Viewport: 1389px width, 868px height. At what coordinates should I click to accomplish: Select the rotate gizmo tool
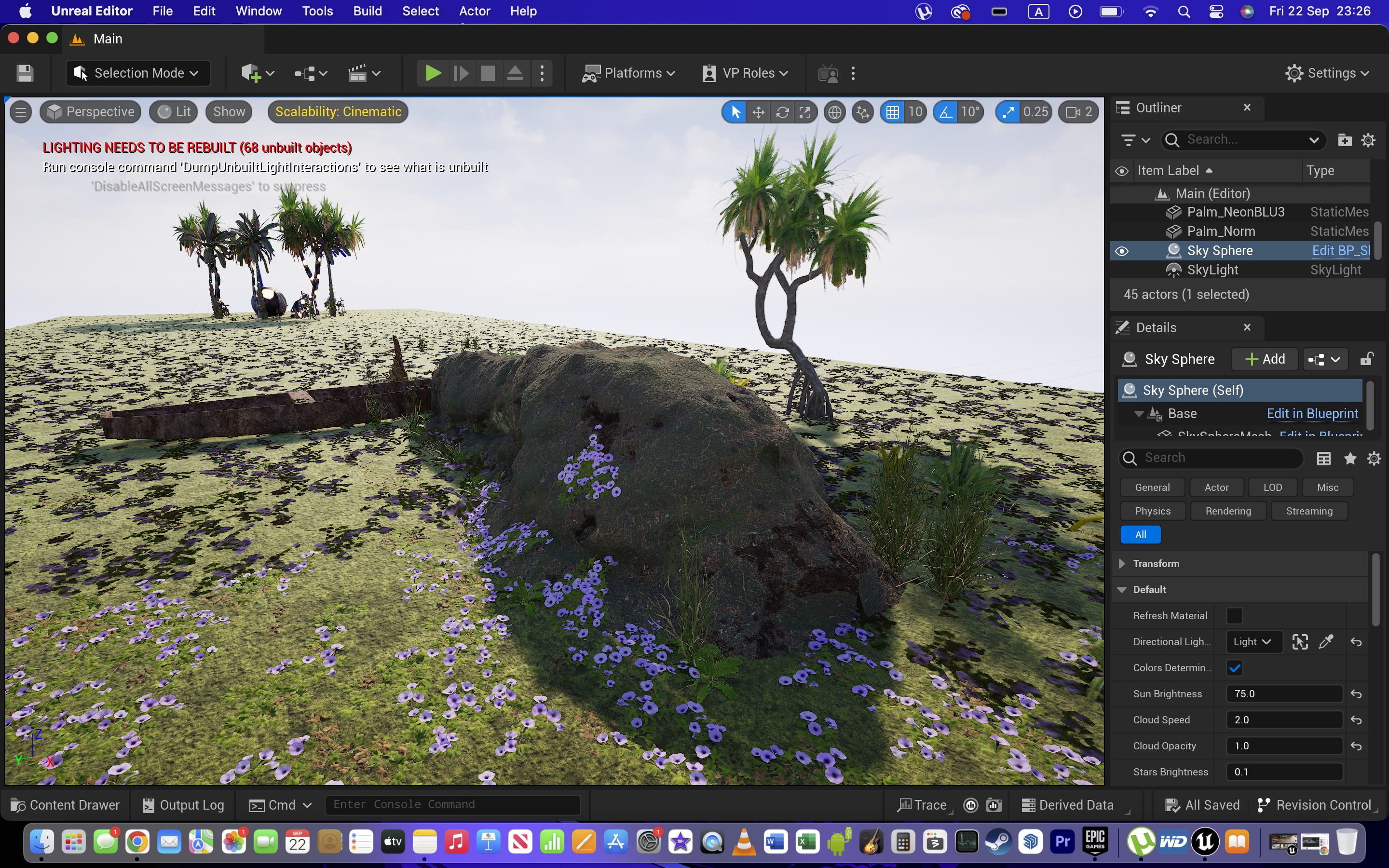[782, 112]
